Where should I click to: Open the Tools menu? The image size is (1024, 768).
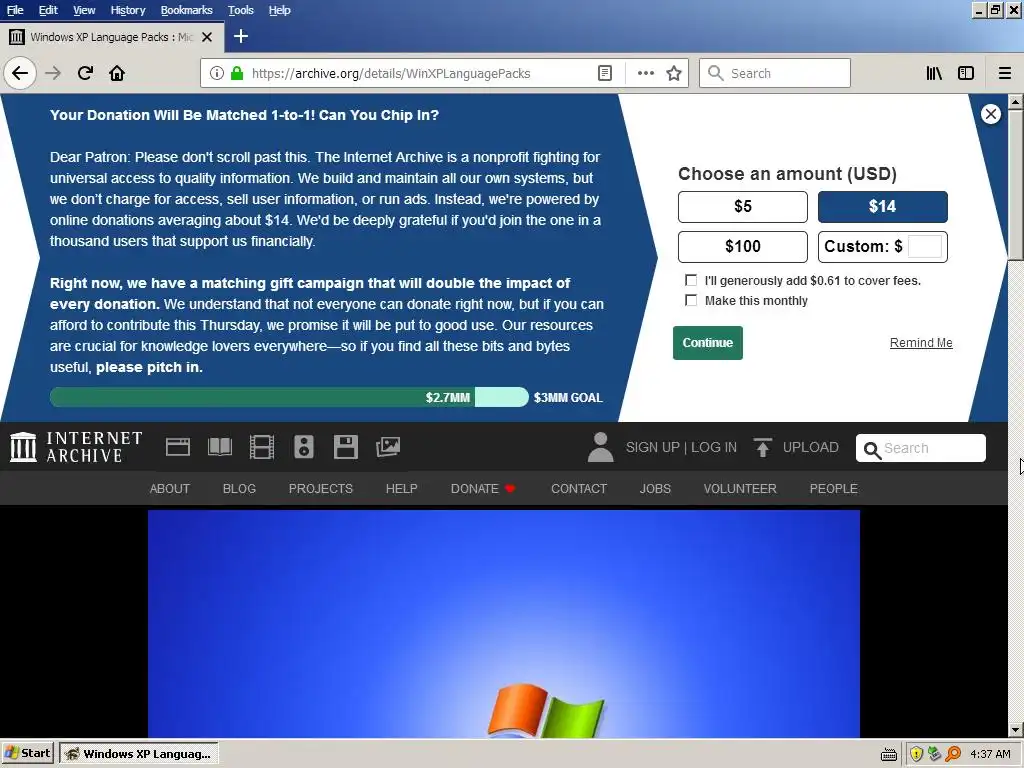pos(240,10)
